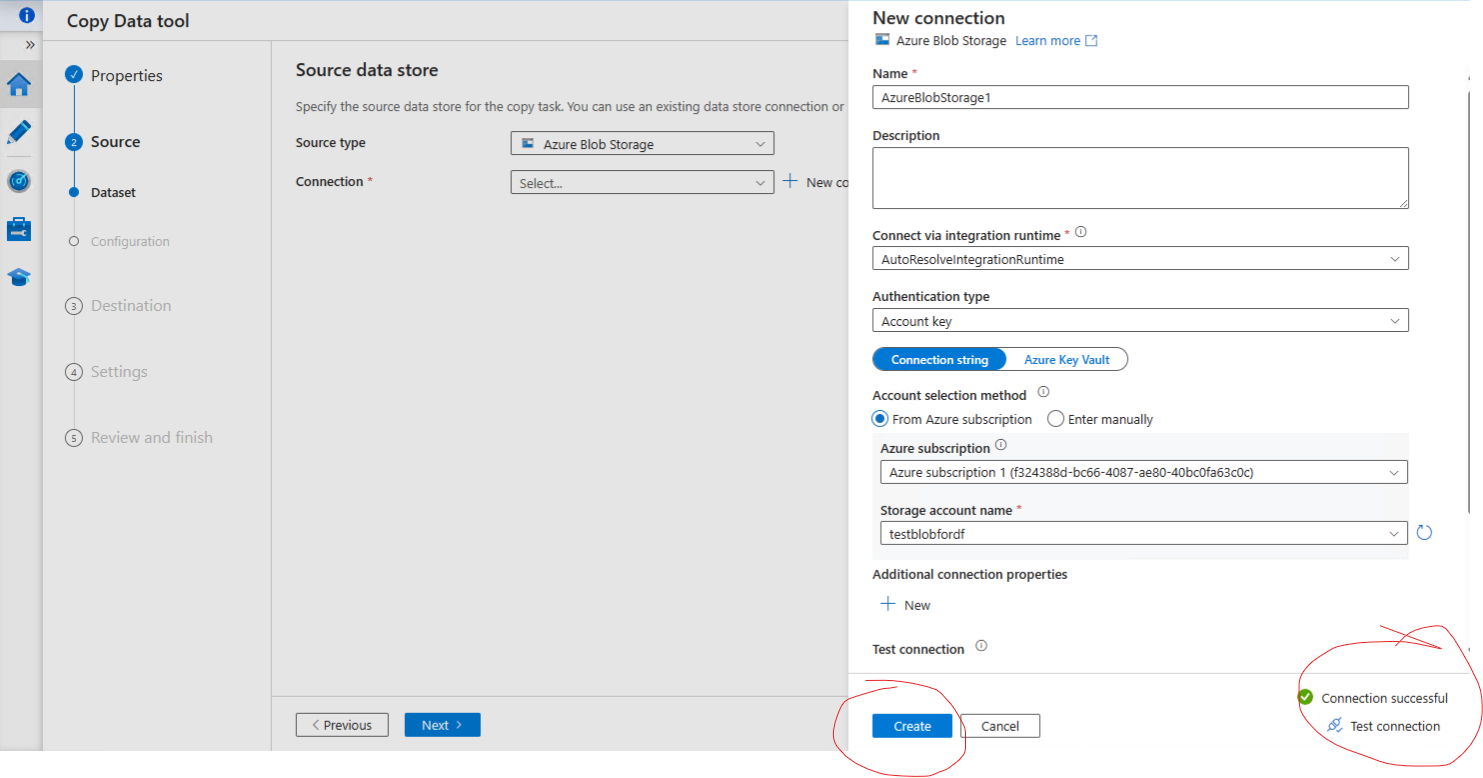The image size is (1483, 778).
Task: Open the Learning center graduation cap icon
Action: (x=19, y=277)
